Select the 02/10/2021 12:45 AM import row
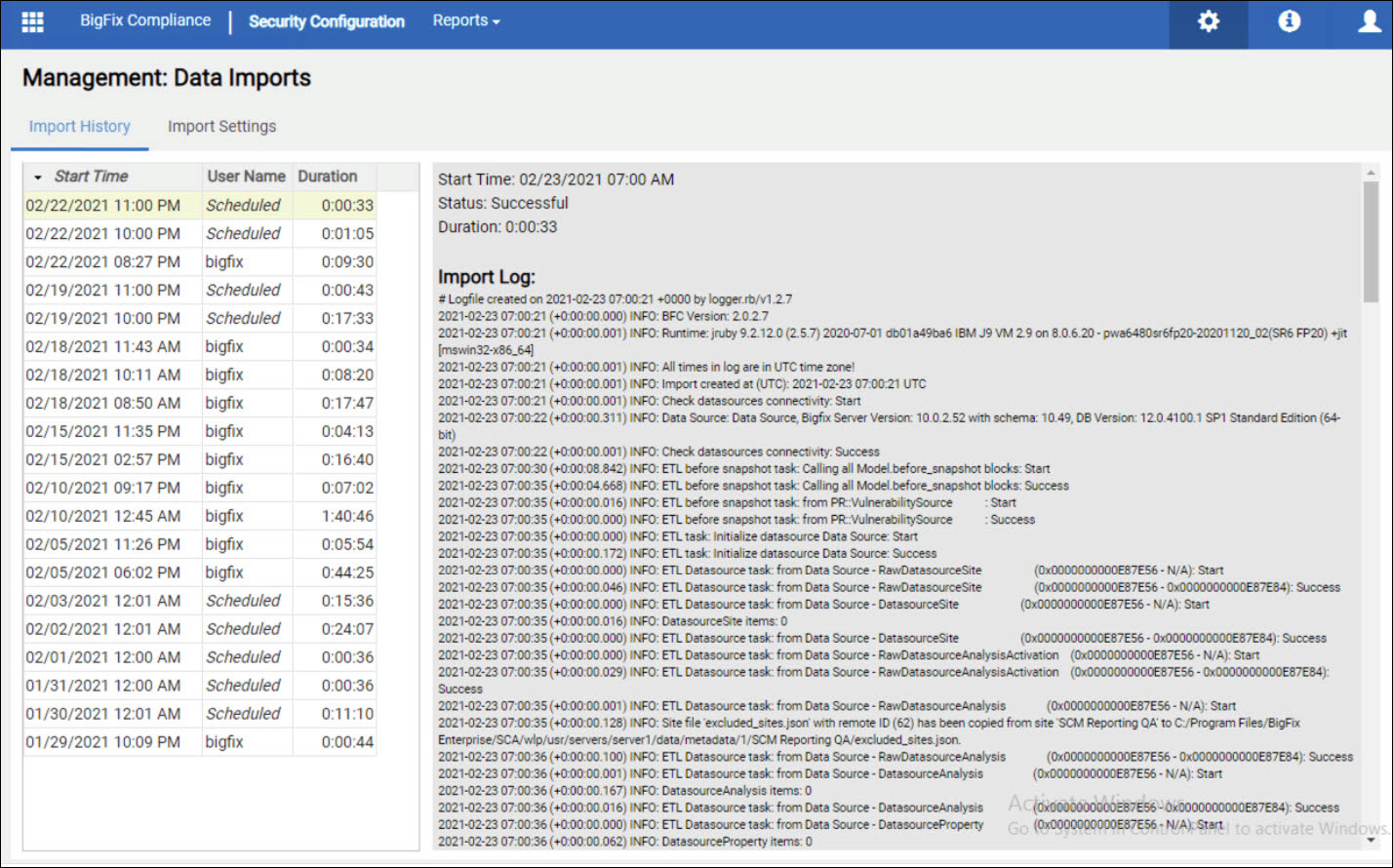 pos(102,516)
